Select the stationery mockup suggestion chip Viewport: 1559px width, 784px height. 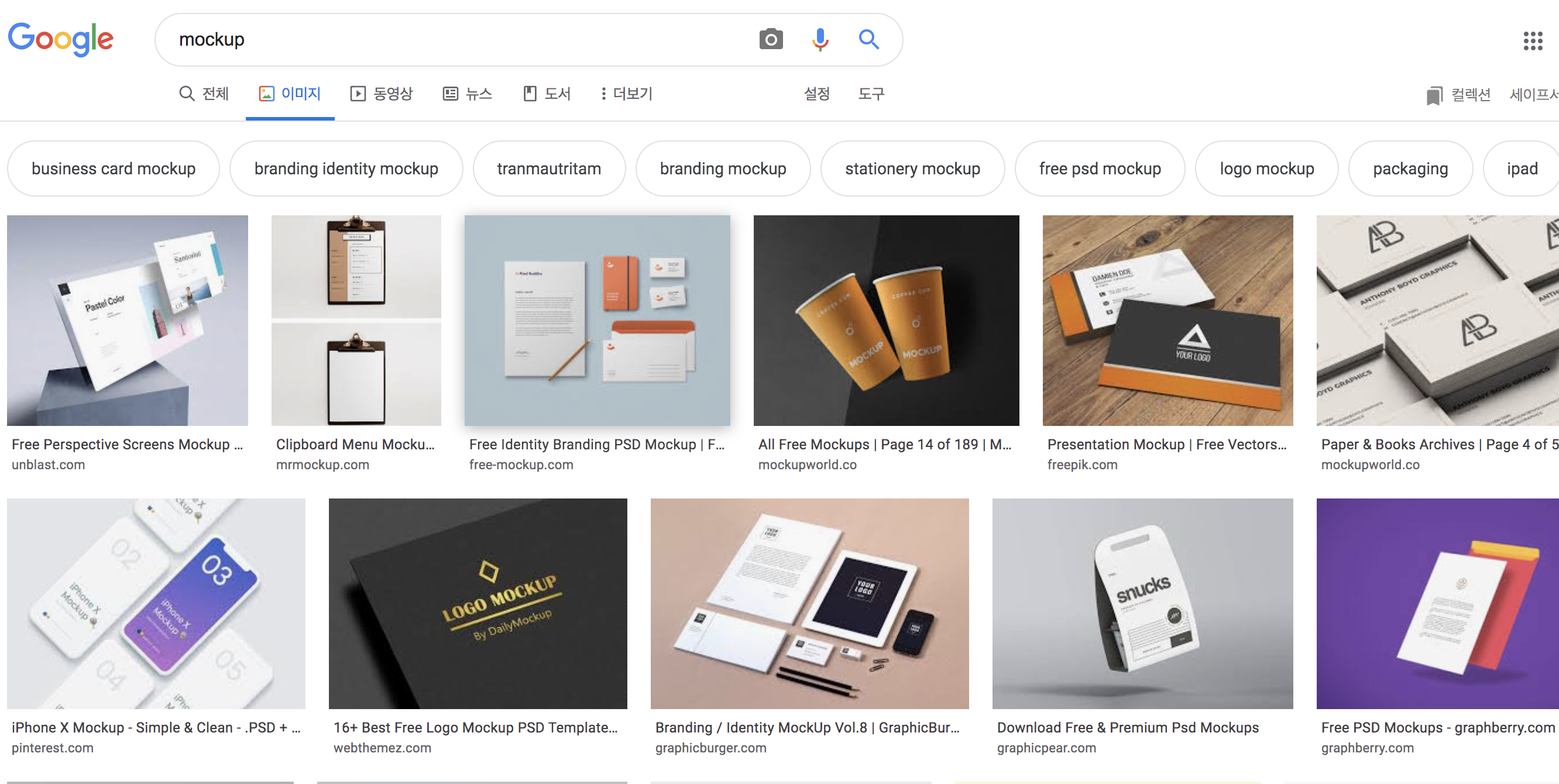[x=912, y=169]
